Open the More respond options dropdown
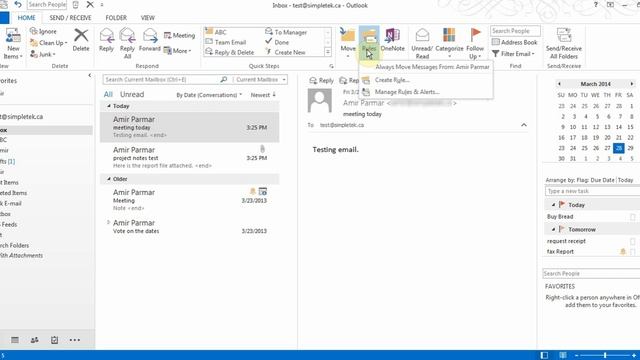The width and height of the screenshot is (640, 360). coord(177,51)
